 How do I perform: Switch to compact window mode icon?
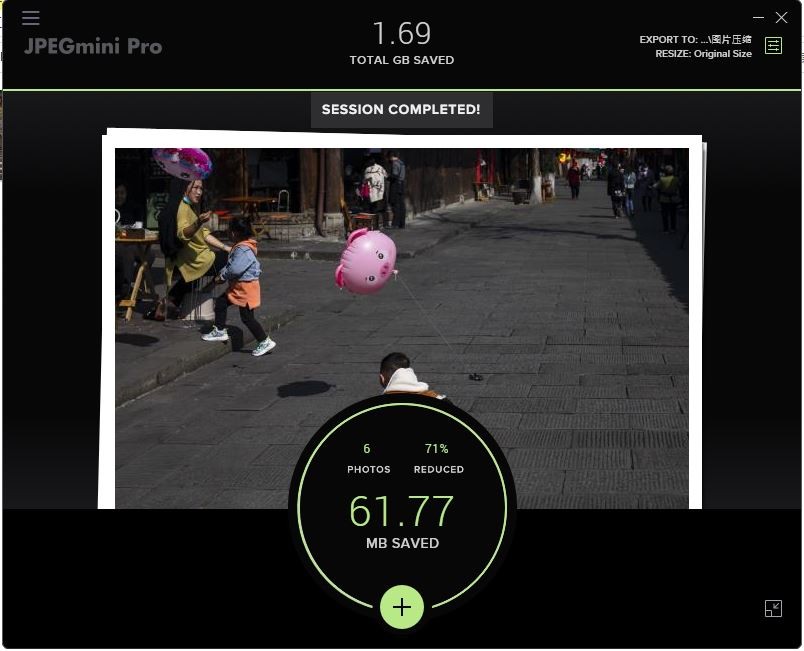(773, 608)
